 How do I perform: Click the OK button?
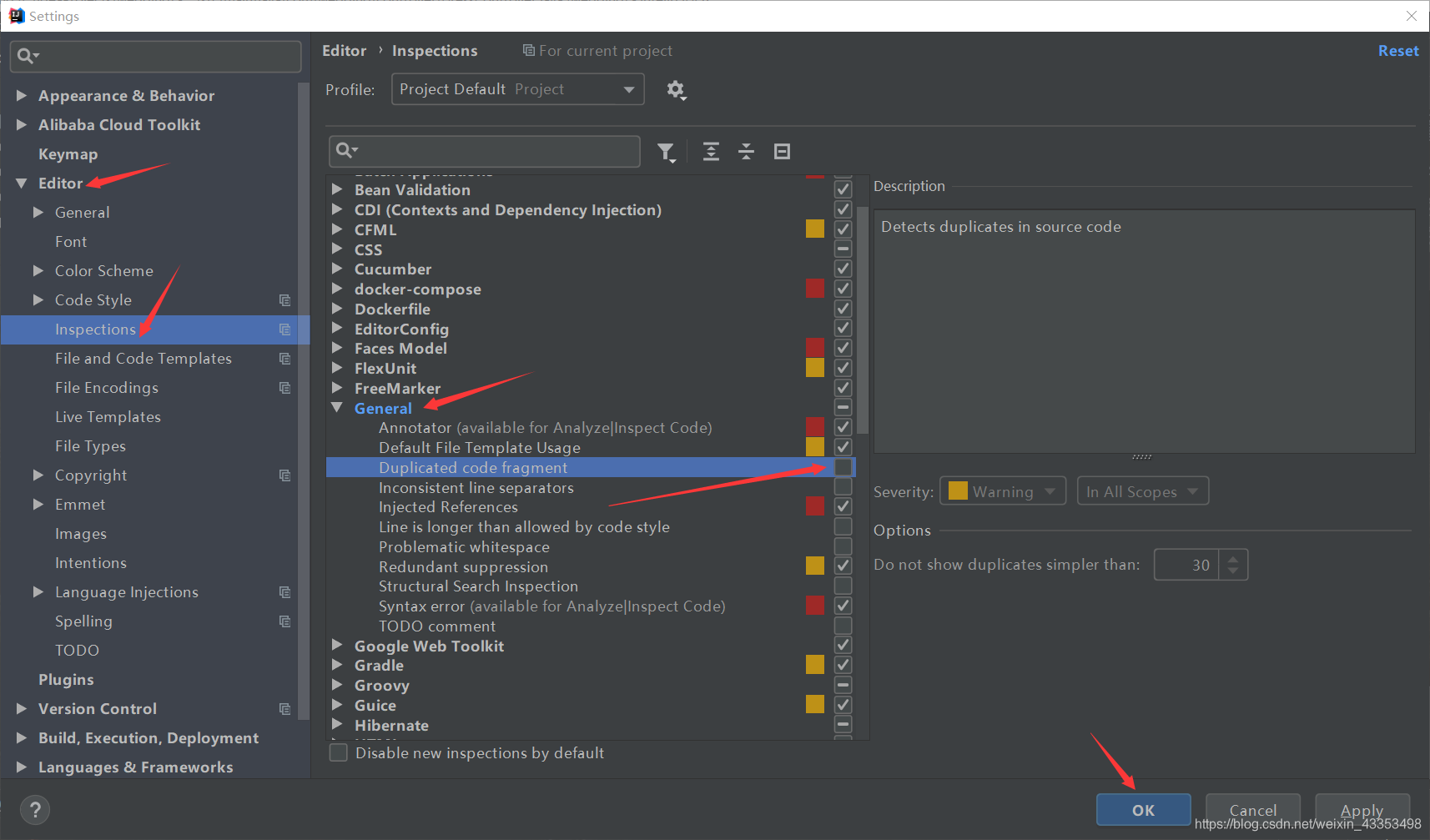pos(1143,810)
